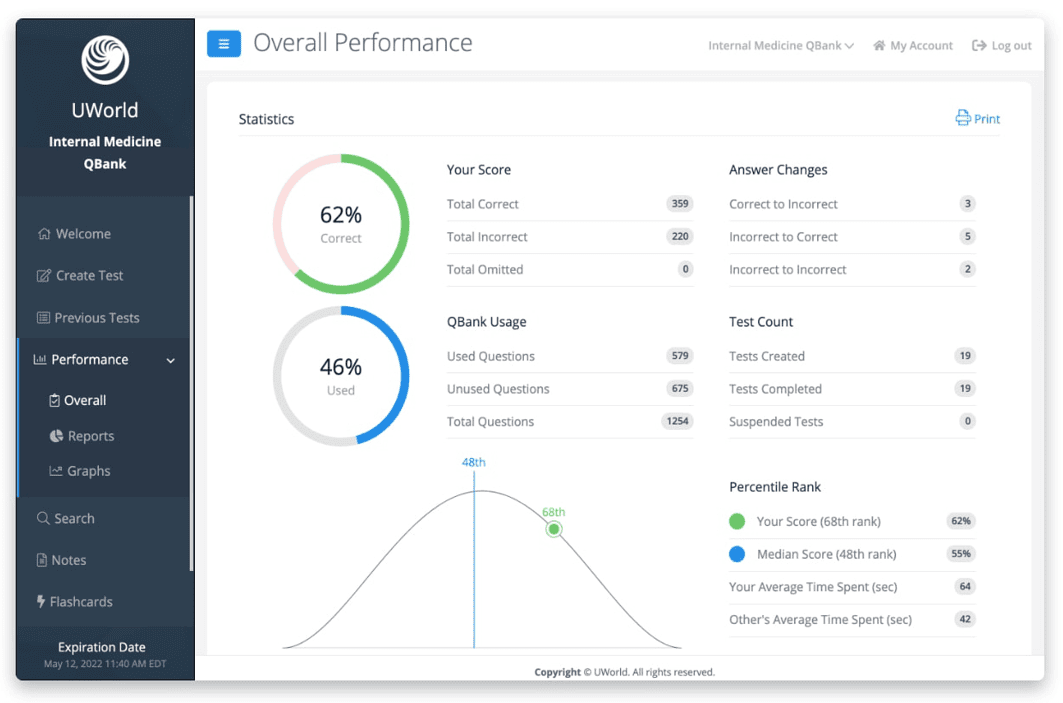Screen dimensions: 1063x703
Task: Open the Internal Medicine QBank dropdown
Action: pyautogui.click(x=781, y=45)
